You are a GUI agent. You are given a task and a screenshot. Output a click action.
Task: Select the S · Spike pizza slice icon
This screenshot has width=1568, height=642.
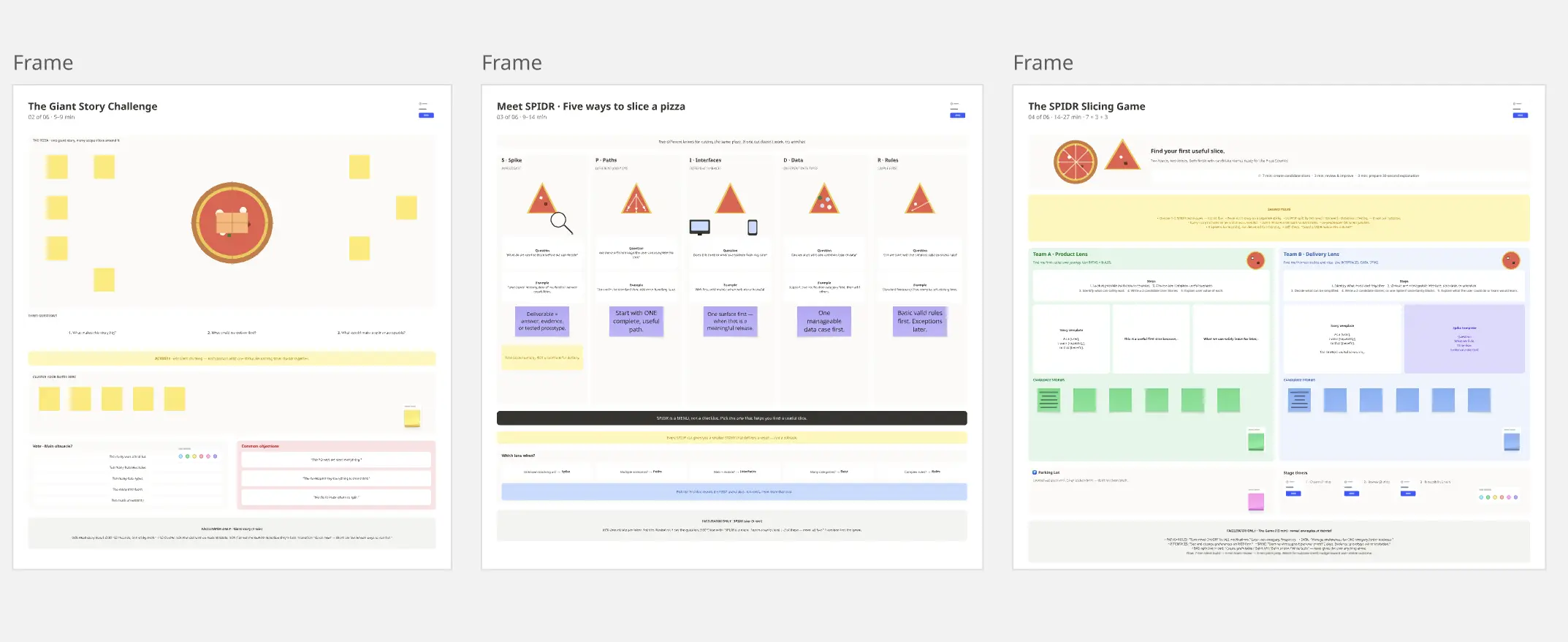pos(541,198)
